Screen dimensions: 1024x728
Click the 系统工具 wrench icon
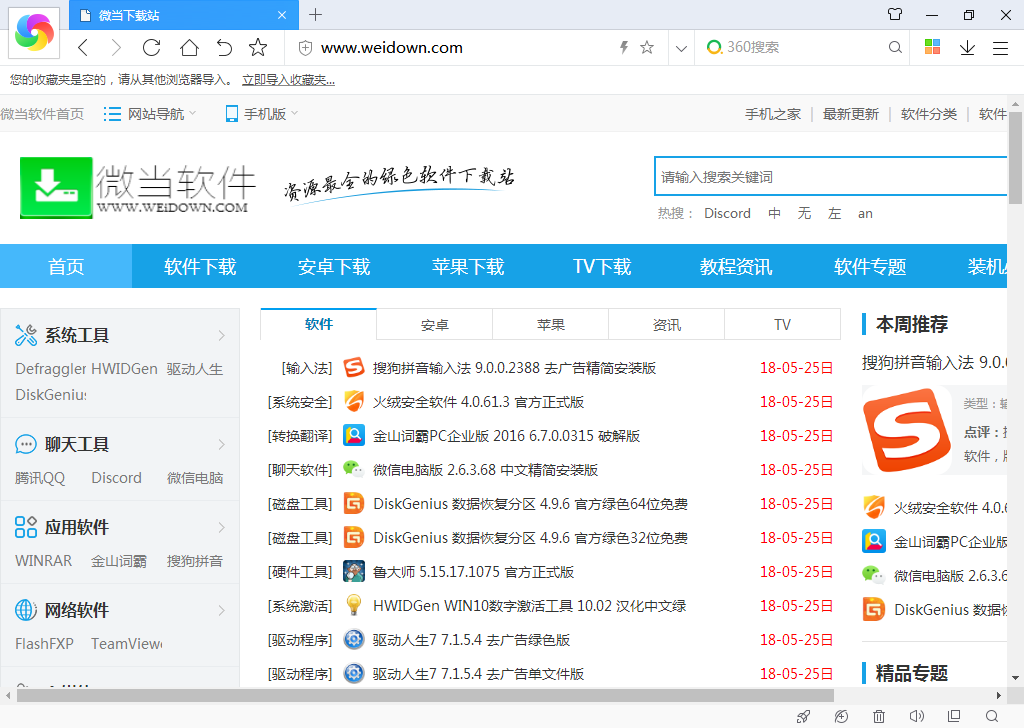tap(26, 335)
